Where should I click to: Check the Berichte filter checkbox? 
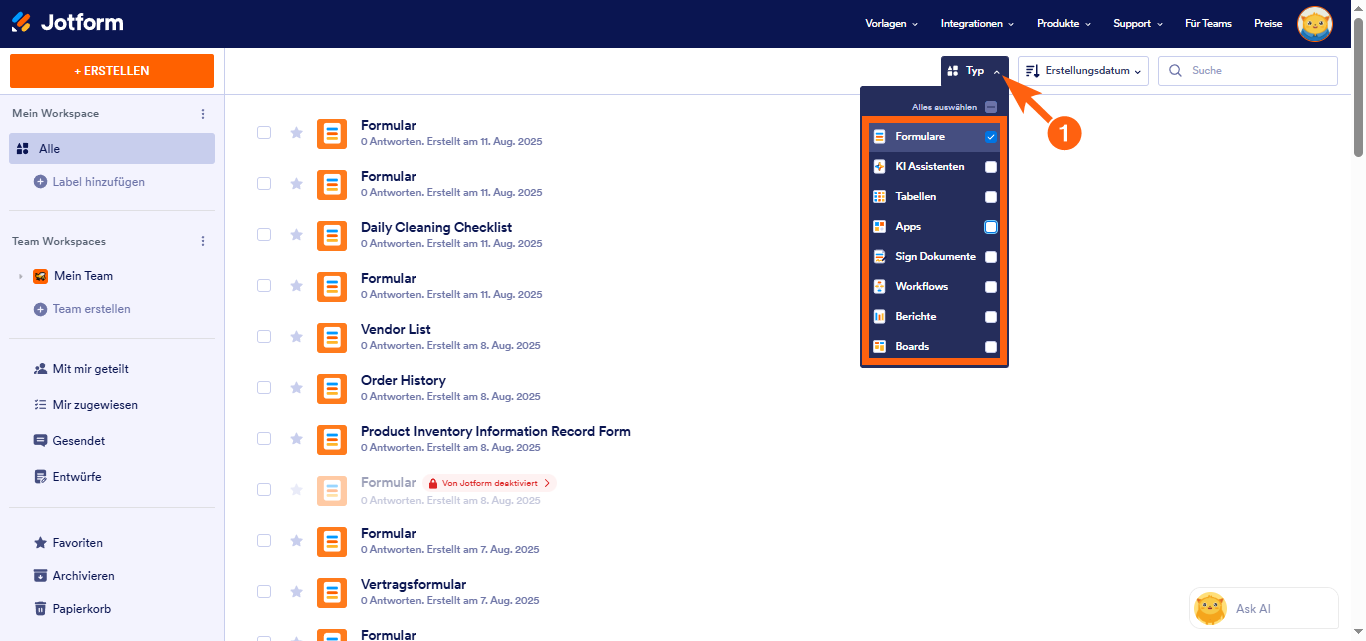[x=991, y=317]
